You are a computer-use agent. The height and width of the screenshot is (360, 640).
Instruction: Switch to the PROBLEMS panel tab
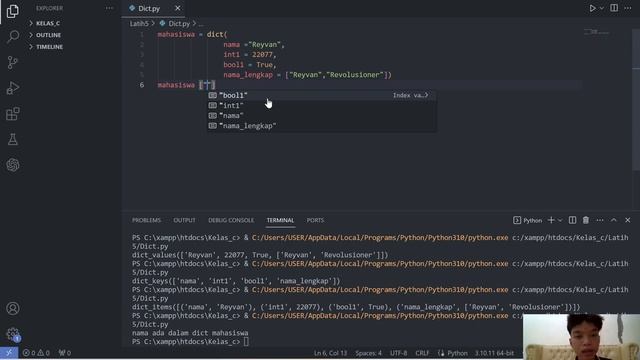[x=146, y=220]
